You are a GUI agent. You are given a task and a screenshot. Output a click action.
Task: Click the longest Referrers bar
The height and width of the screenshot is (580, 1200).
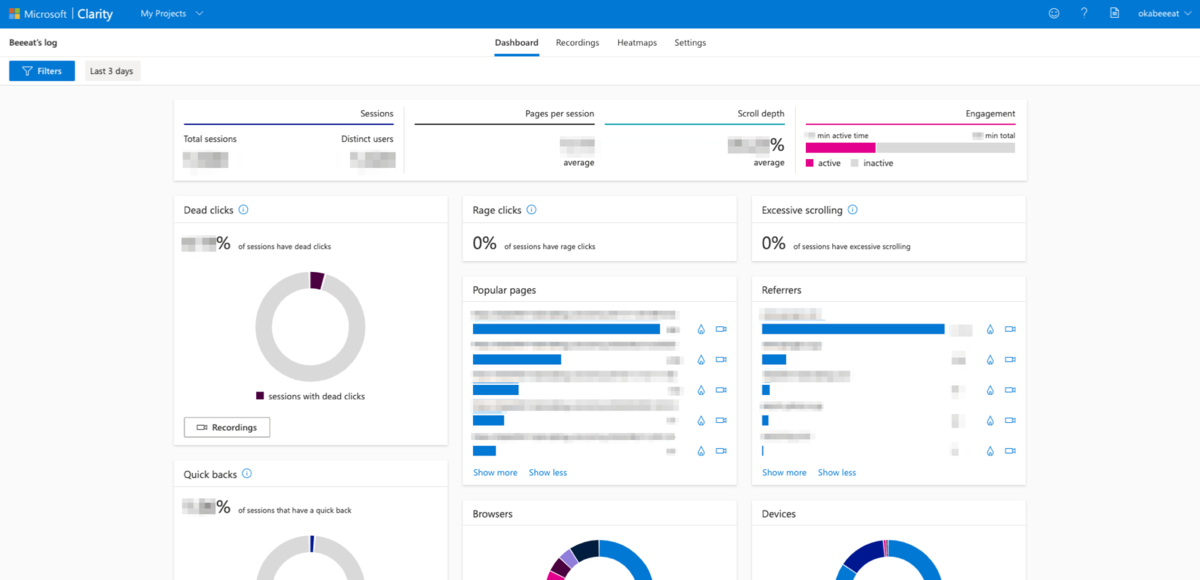[x=853, y=329]
